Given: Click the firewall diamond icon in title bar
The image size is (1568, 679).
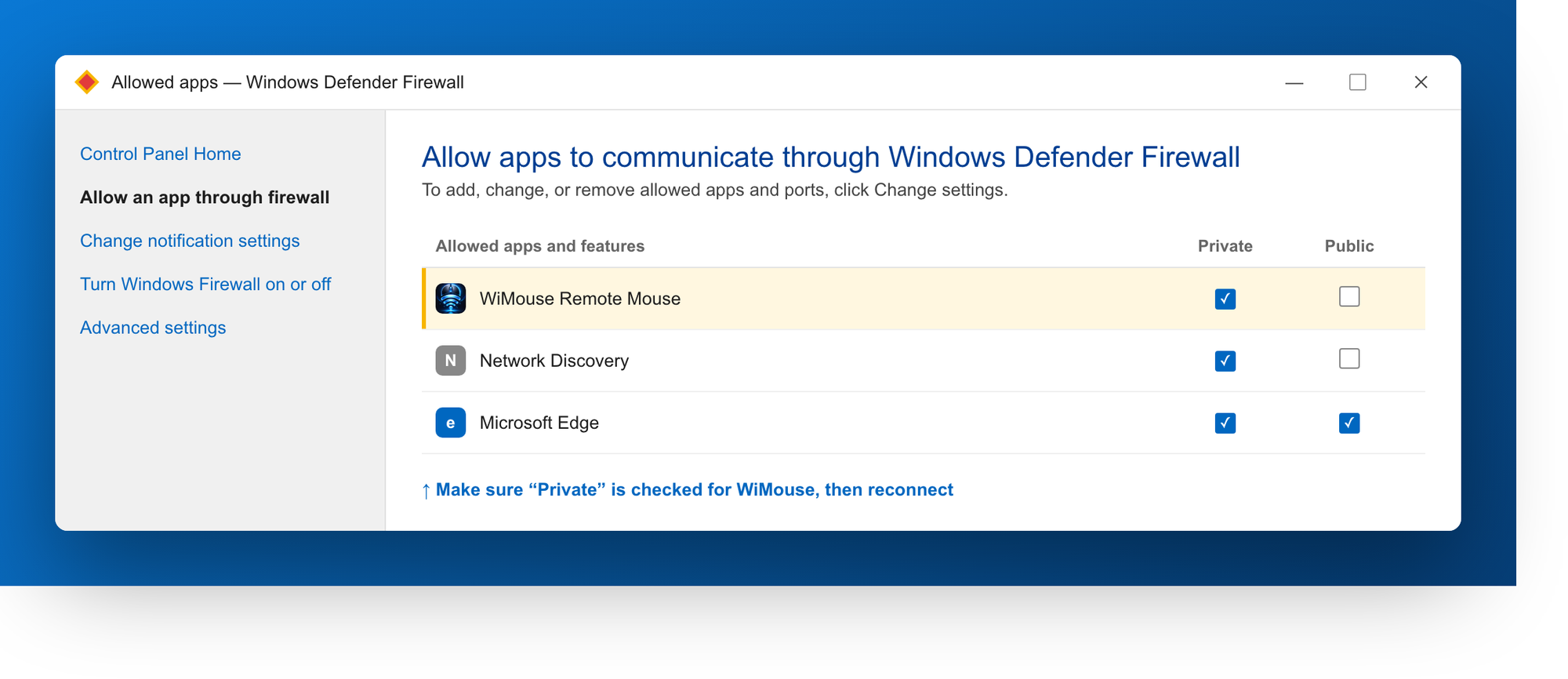Looking at the screenshot, I should point(87,82).
